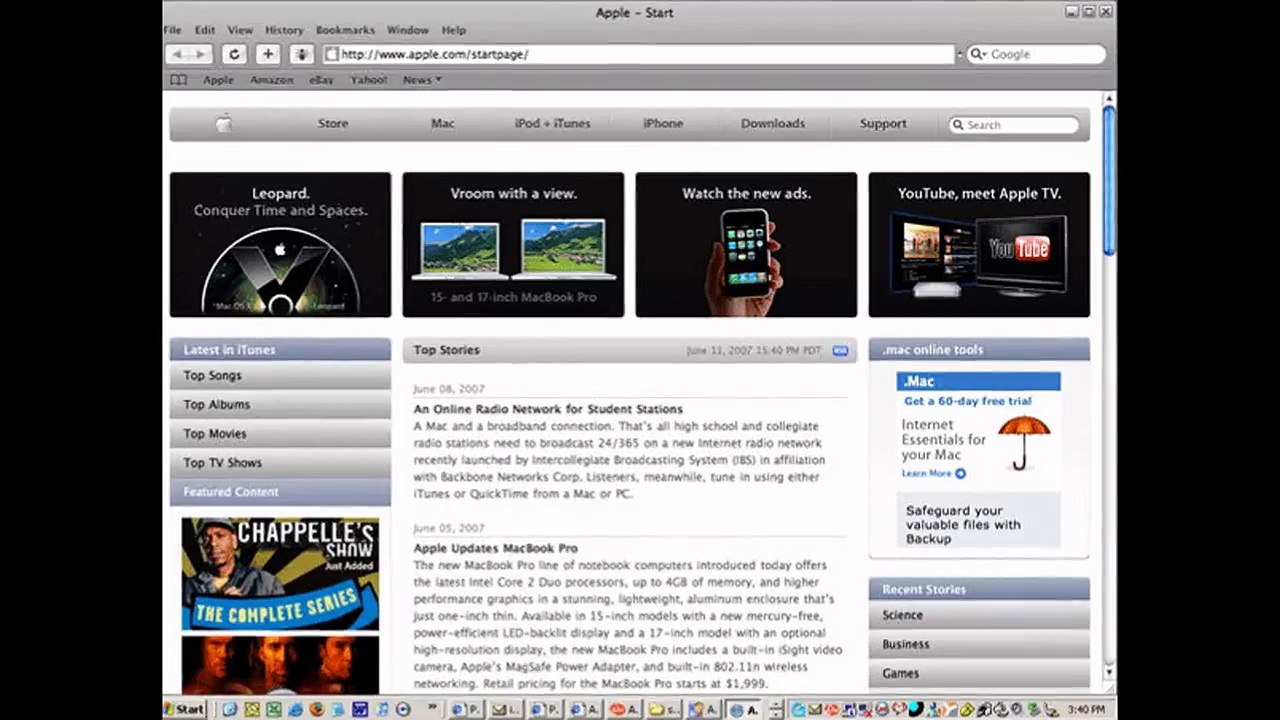Click the apple.com Search field
The image size is (1280, 720).
[x=1014, y=125]
